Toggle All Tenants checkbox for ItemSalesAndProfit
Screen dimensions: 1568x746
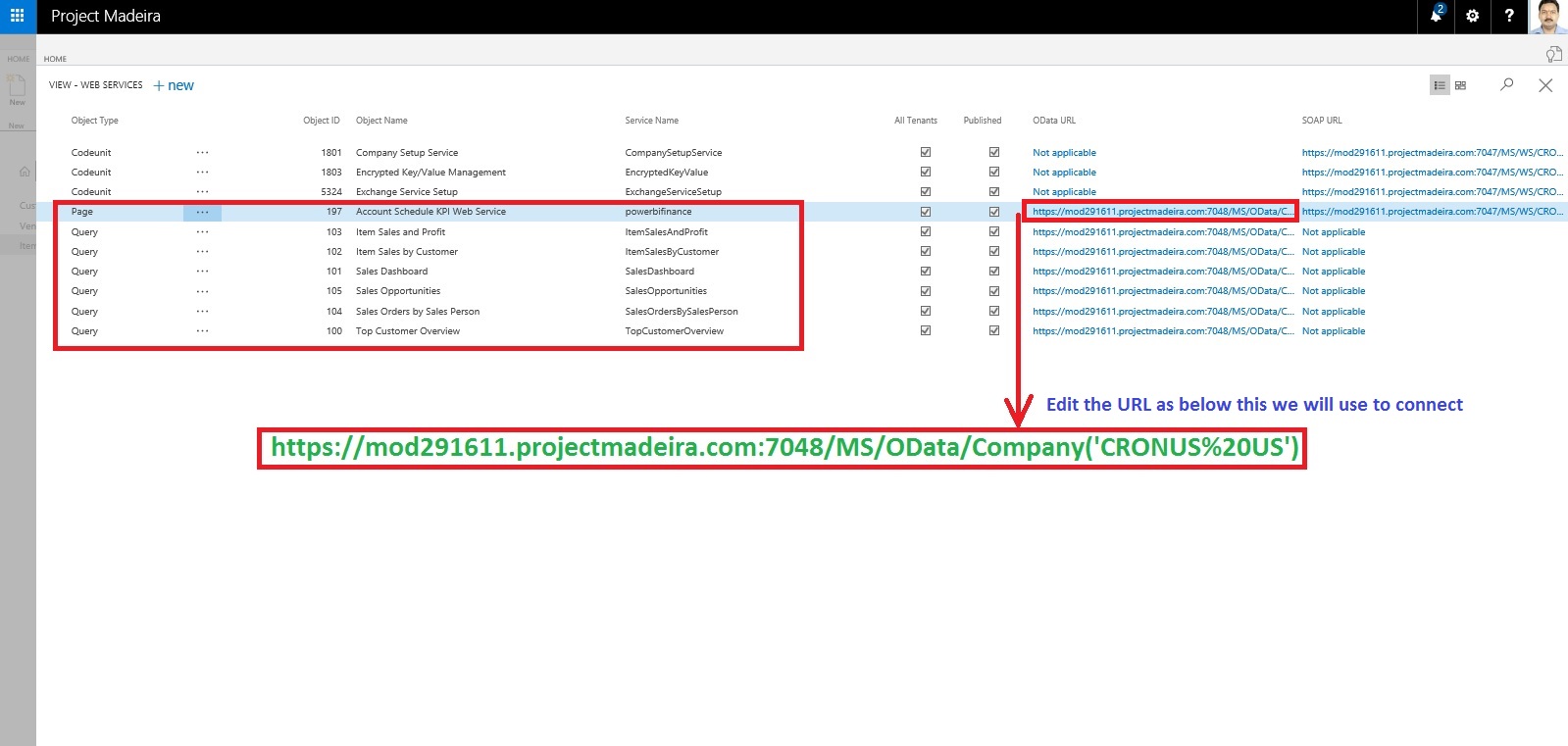pyautogui.click(x=926, y=231)
